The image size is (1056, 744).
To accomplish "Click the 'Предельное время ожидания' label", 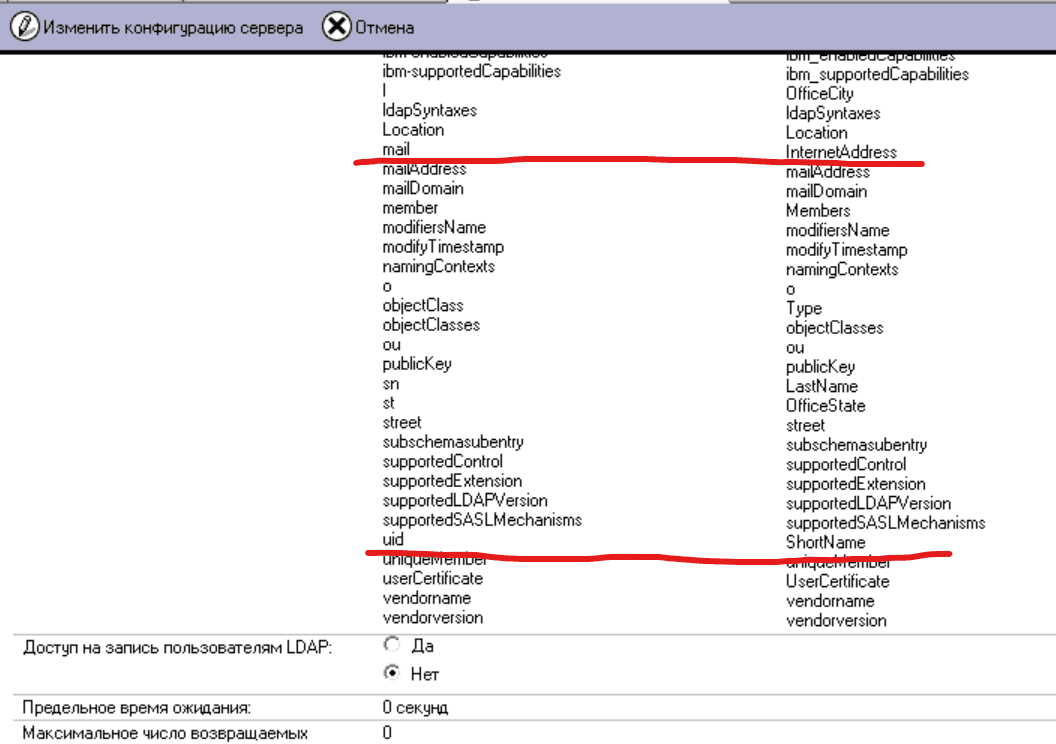I will [136, 708].
